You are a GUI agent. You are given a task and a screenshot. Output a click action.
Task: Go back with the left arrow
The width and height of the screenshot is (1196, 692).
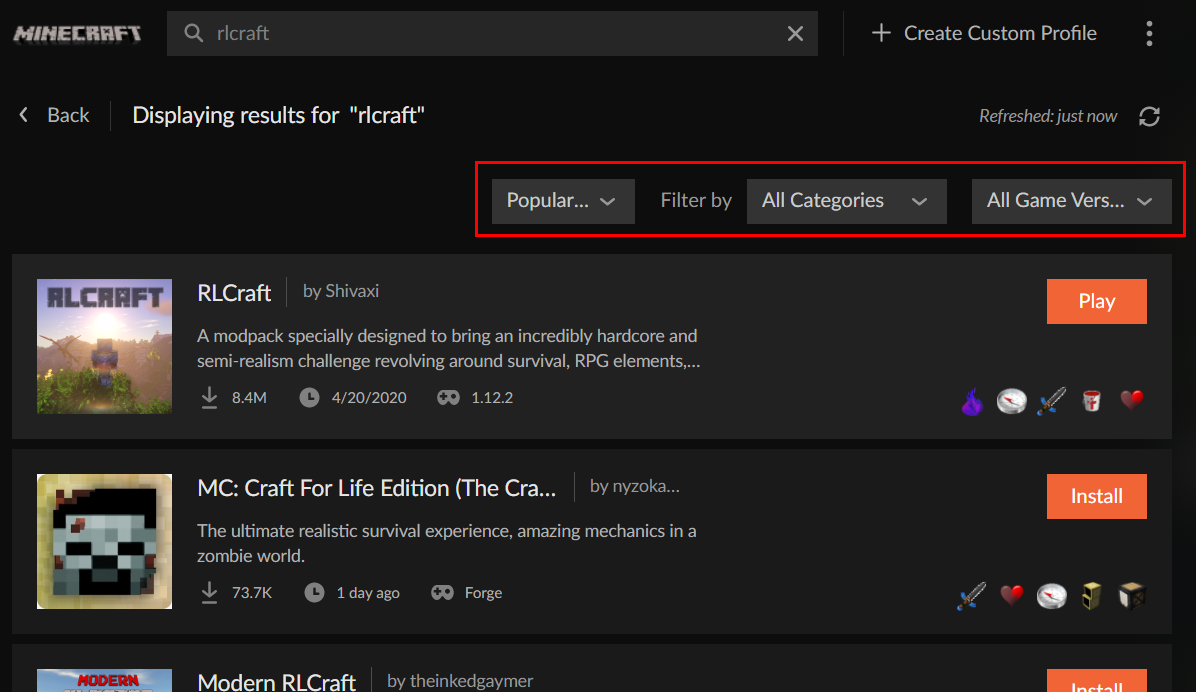click(24, 115)
